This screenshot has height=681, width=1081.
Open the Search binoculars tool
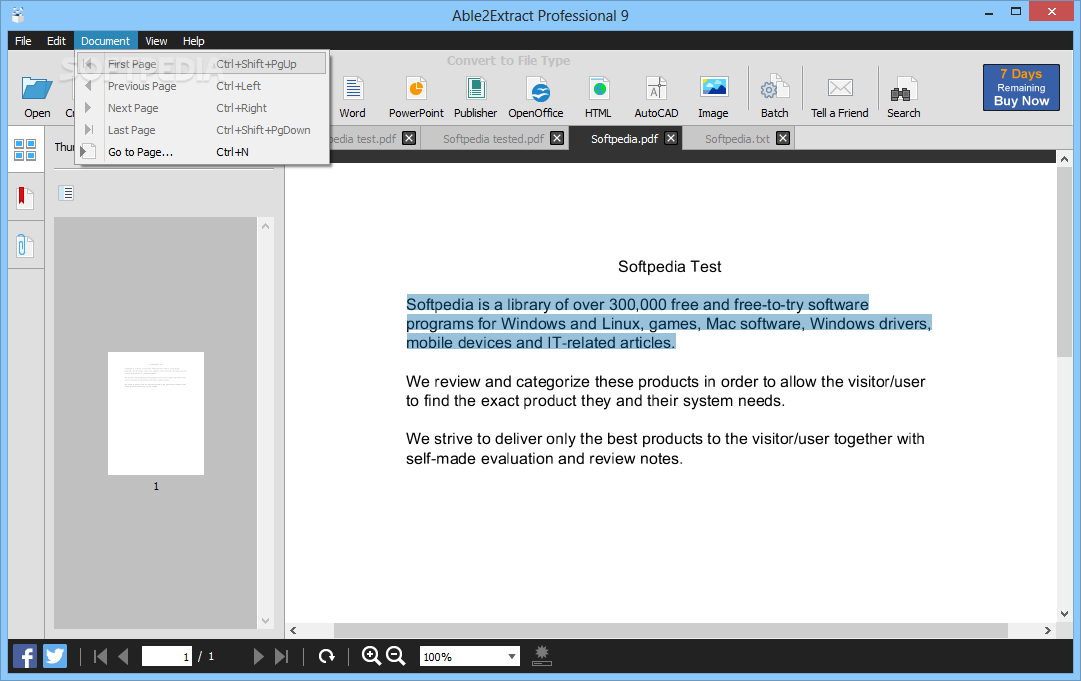click(903, 96)
